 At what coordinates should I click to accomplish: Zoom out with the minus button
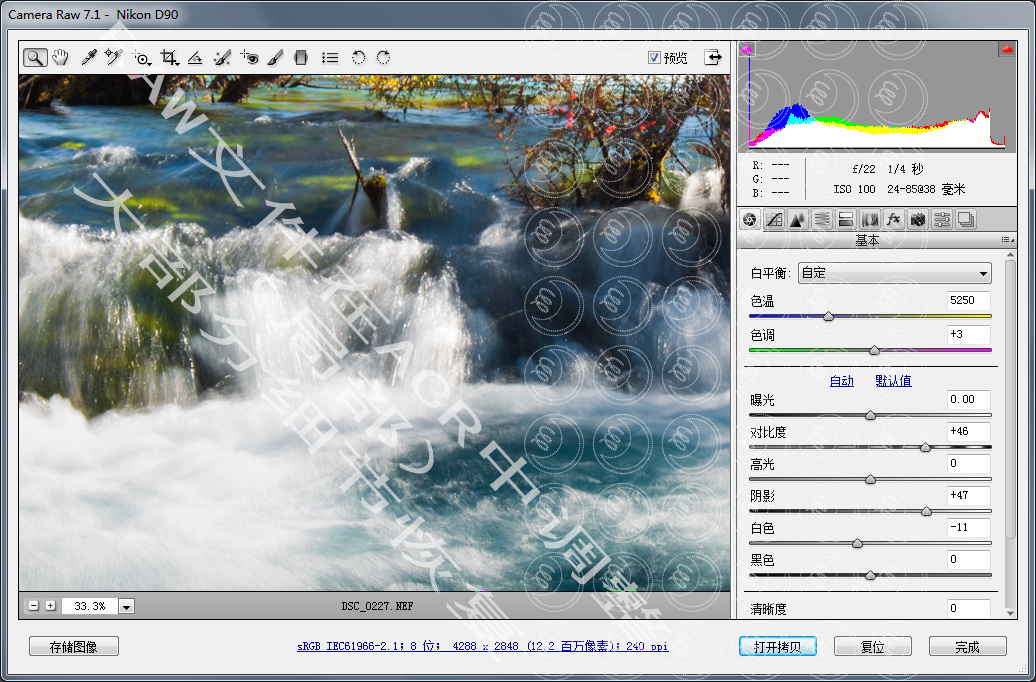34,605
